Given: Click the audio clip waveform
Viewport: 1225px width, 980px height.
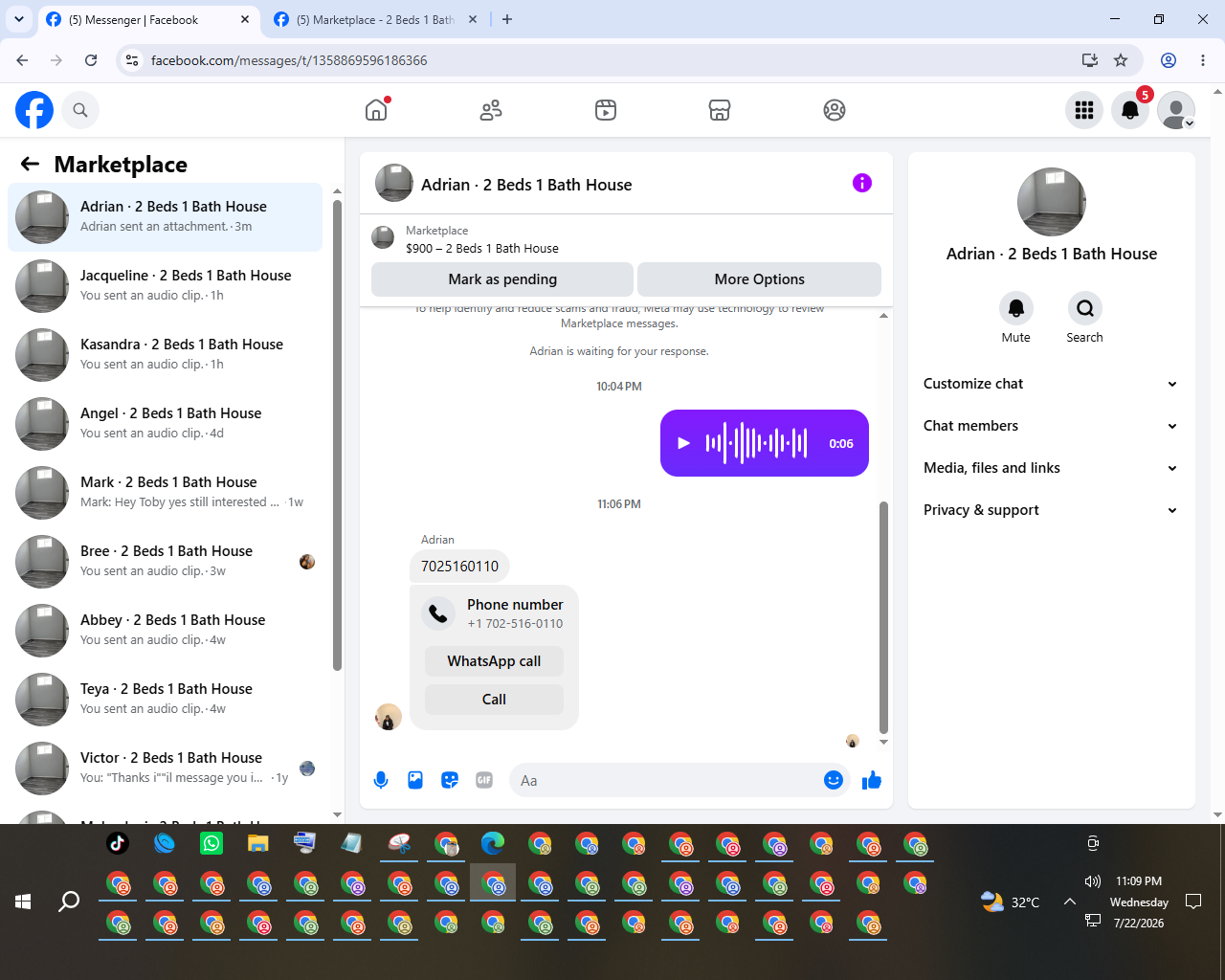Looking at the screenshot, I should coord(756,443).
